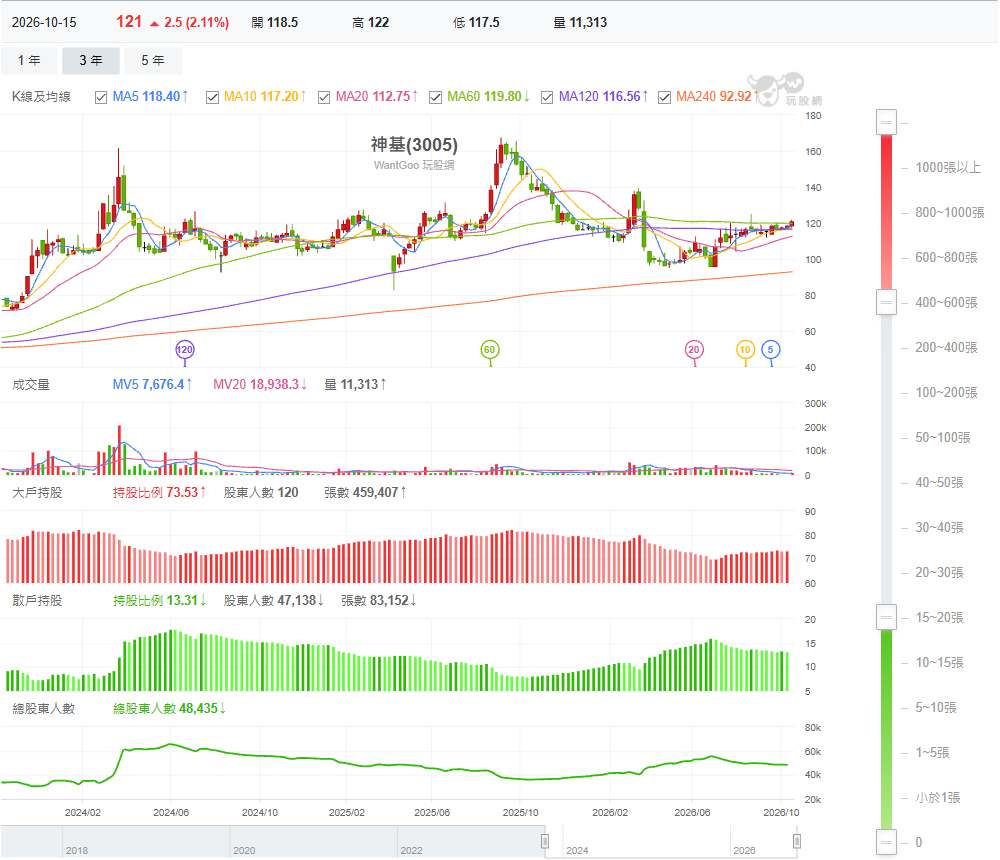The width and height of the screenshot is (1000, 860).
Task: Click the 持股比例 73.53 large holder value
Action: (x=159, y=493)
